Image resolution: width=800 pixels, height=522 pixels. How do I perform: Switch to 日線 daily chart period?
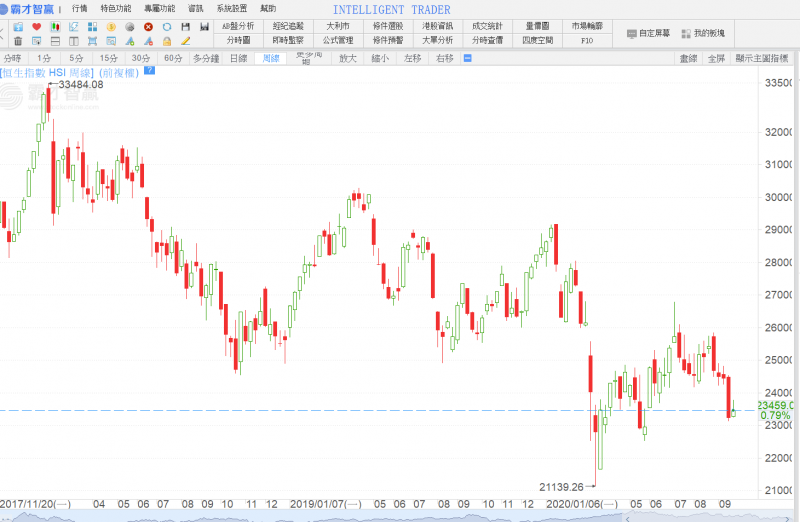pyautogui.click(x=238, y=59)
